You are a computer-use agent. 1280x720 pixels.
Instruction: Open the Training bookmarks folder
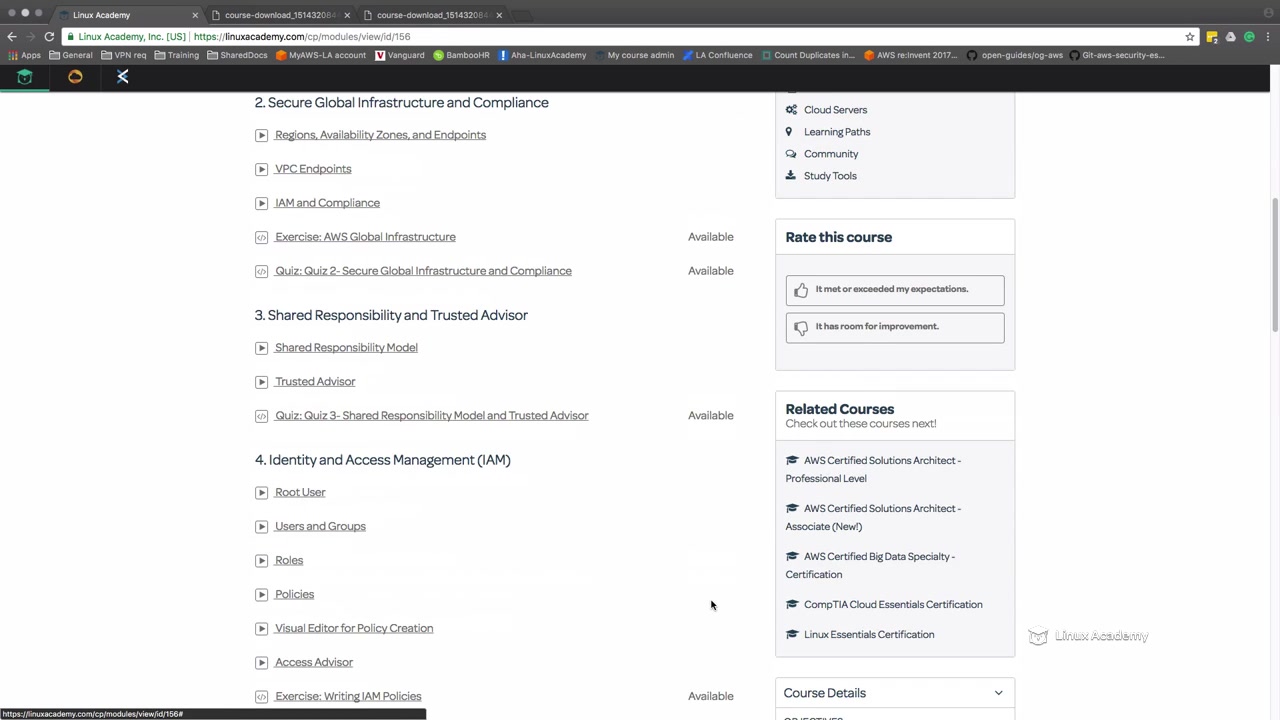coord(177,55)
